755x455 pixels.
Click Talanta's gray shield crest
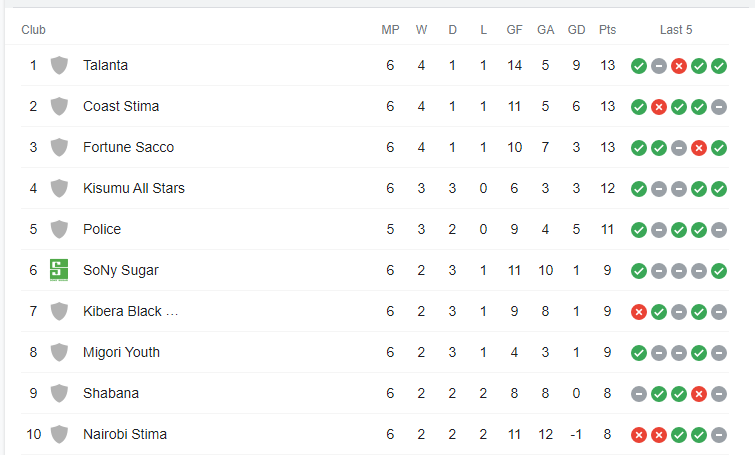click(59, 65)
